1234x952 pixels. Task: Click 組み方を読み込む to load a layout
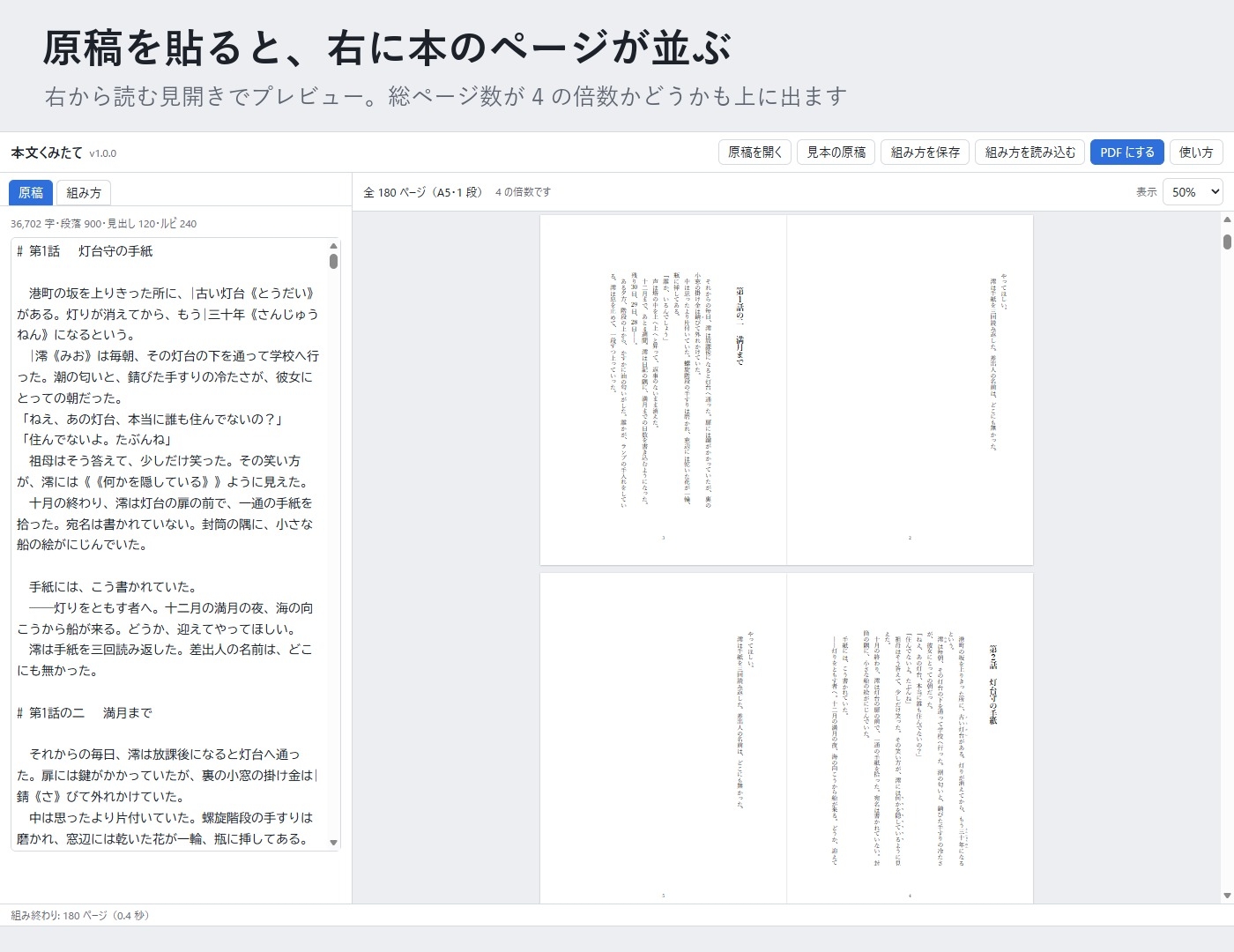pos(1030,152)
